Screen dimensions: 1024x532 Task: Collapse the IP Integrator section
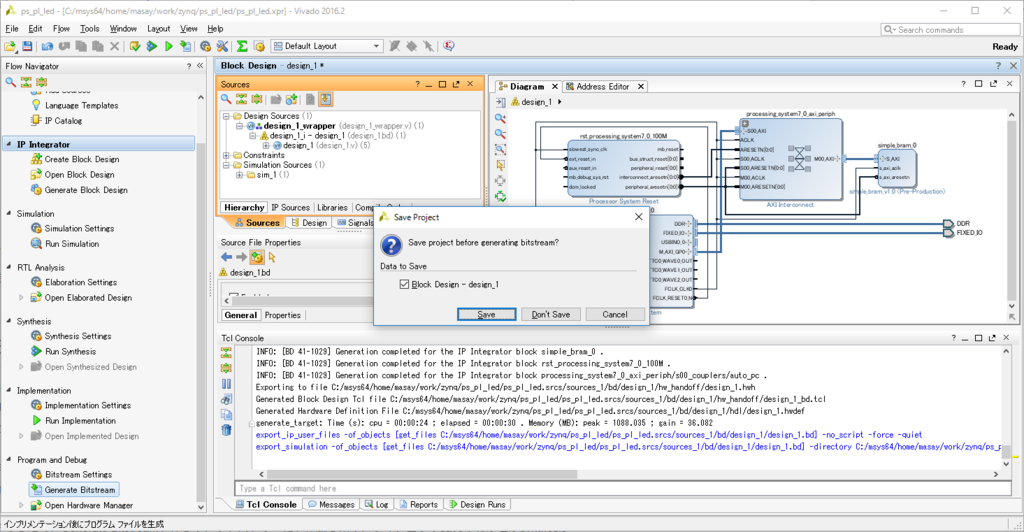tap(8, 144)
